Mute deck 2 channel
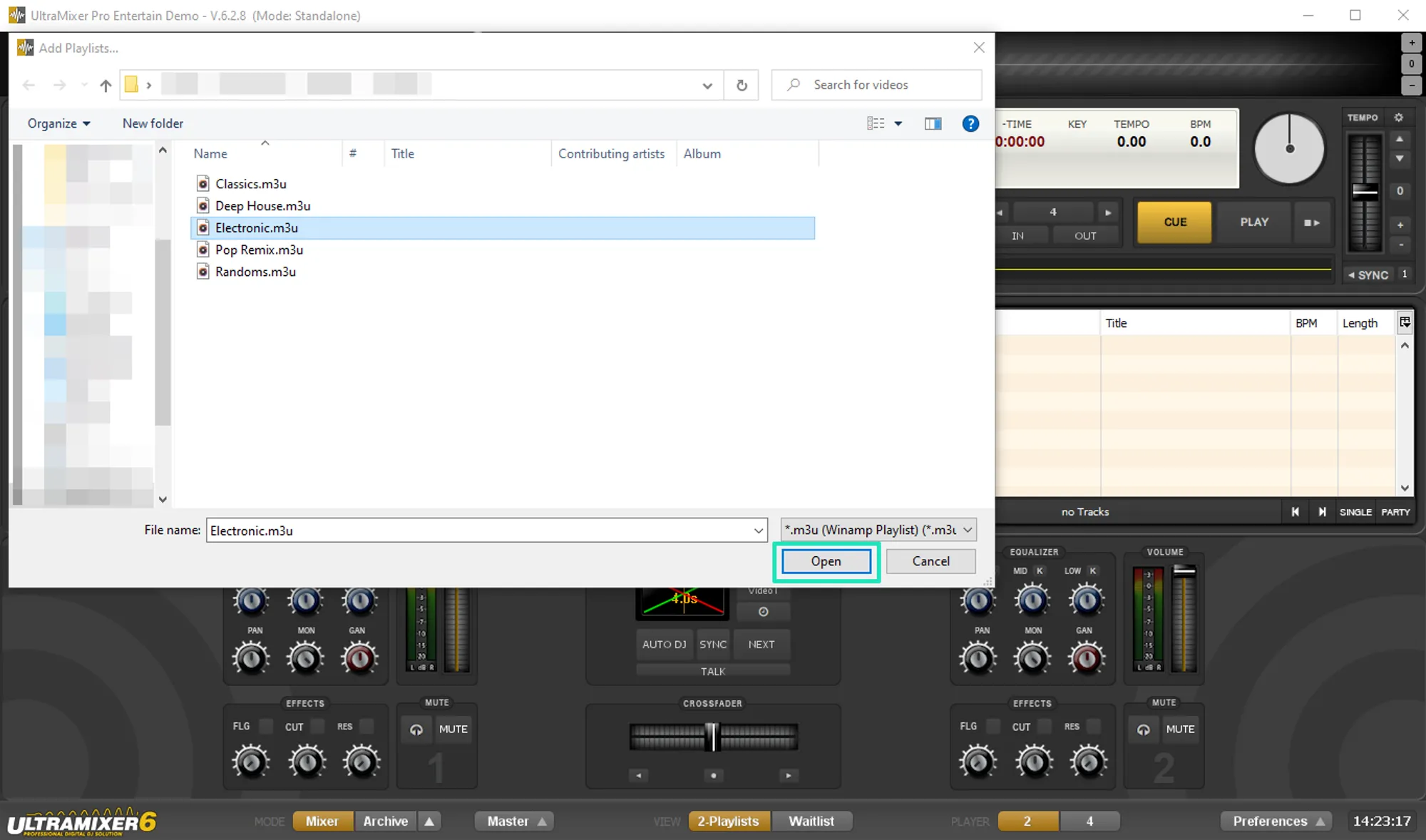 (x=1180, y=729)
